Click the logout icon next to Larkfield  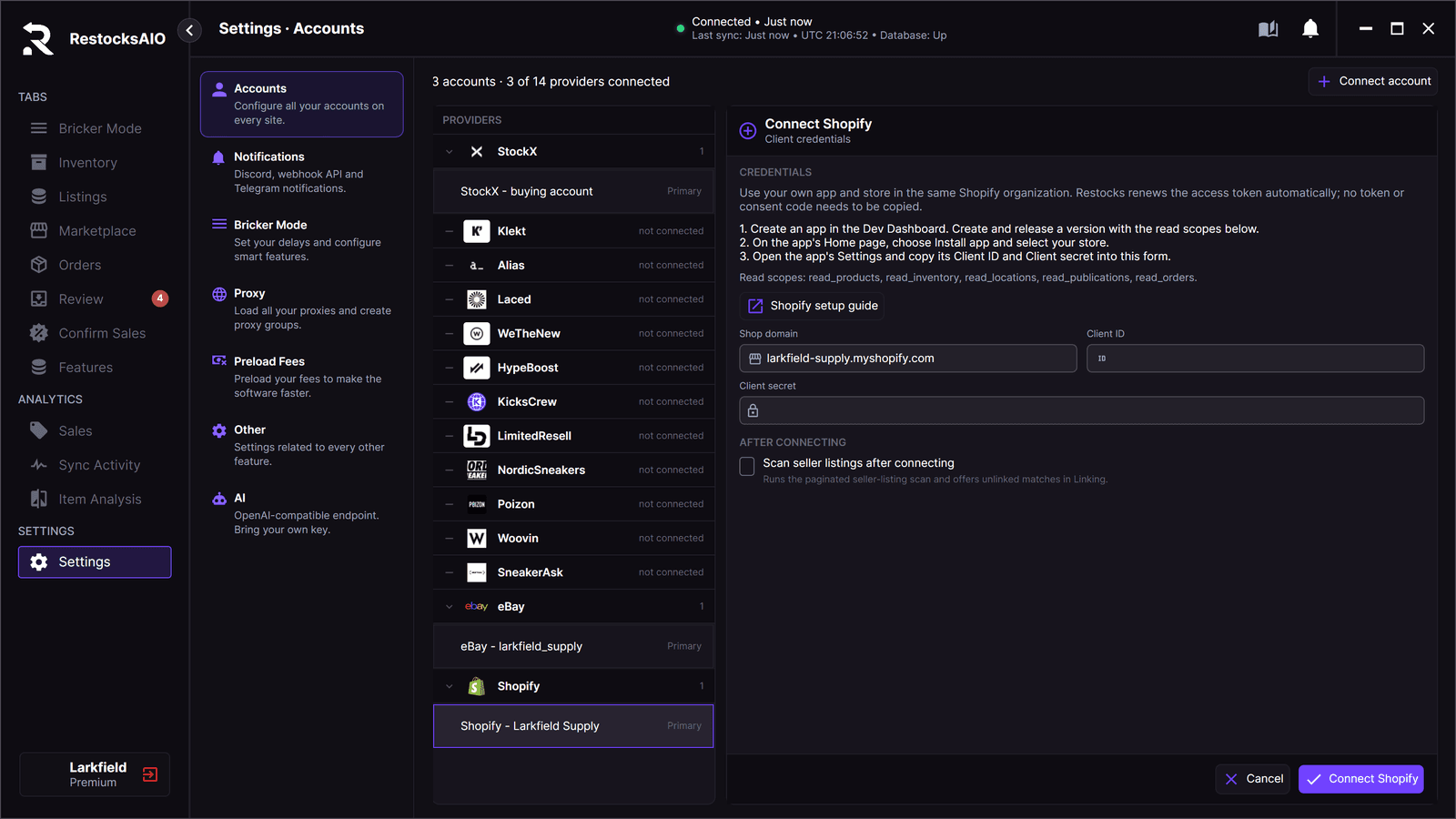150,774
